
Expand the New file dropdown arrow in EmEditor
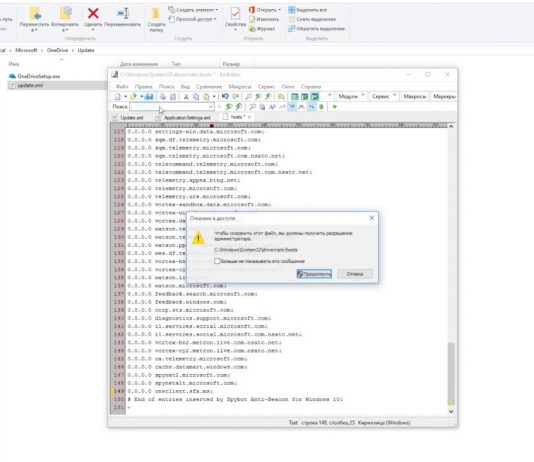(x=125, y=97)
